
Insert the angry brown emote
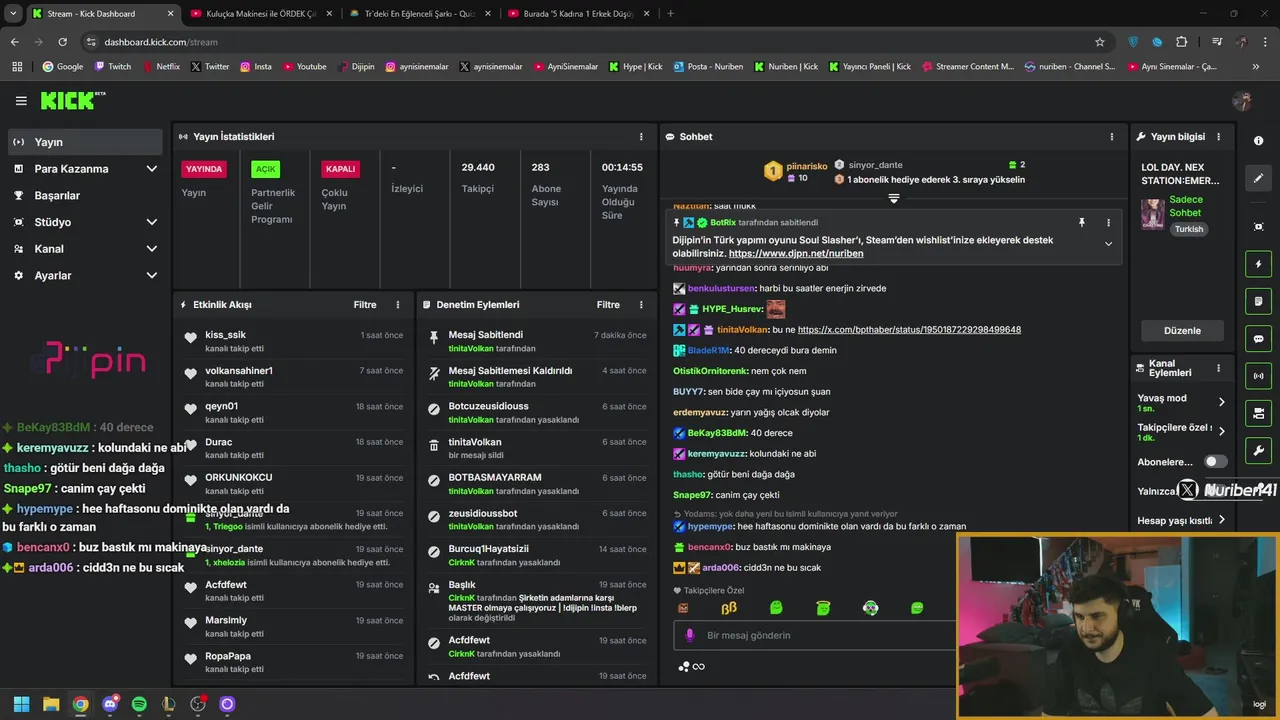pos(683,608)
